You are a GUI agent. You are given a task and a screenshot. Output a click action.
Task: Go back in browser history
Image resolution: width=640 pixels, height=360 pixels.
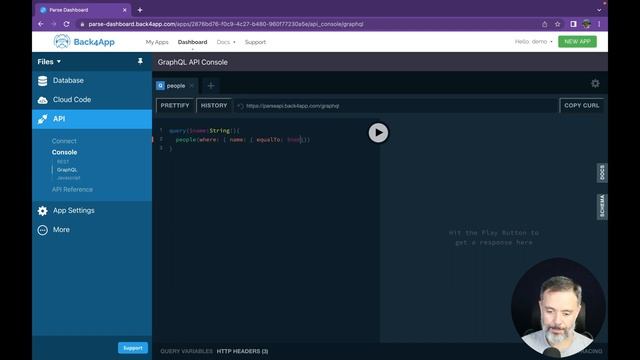coord(41,24)
